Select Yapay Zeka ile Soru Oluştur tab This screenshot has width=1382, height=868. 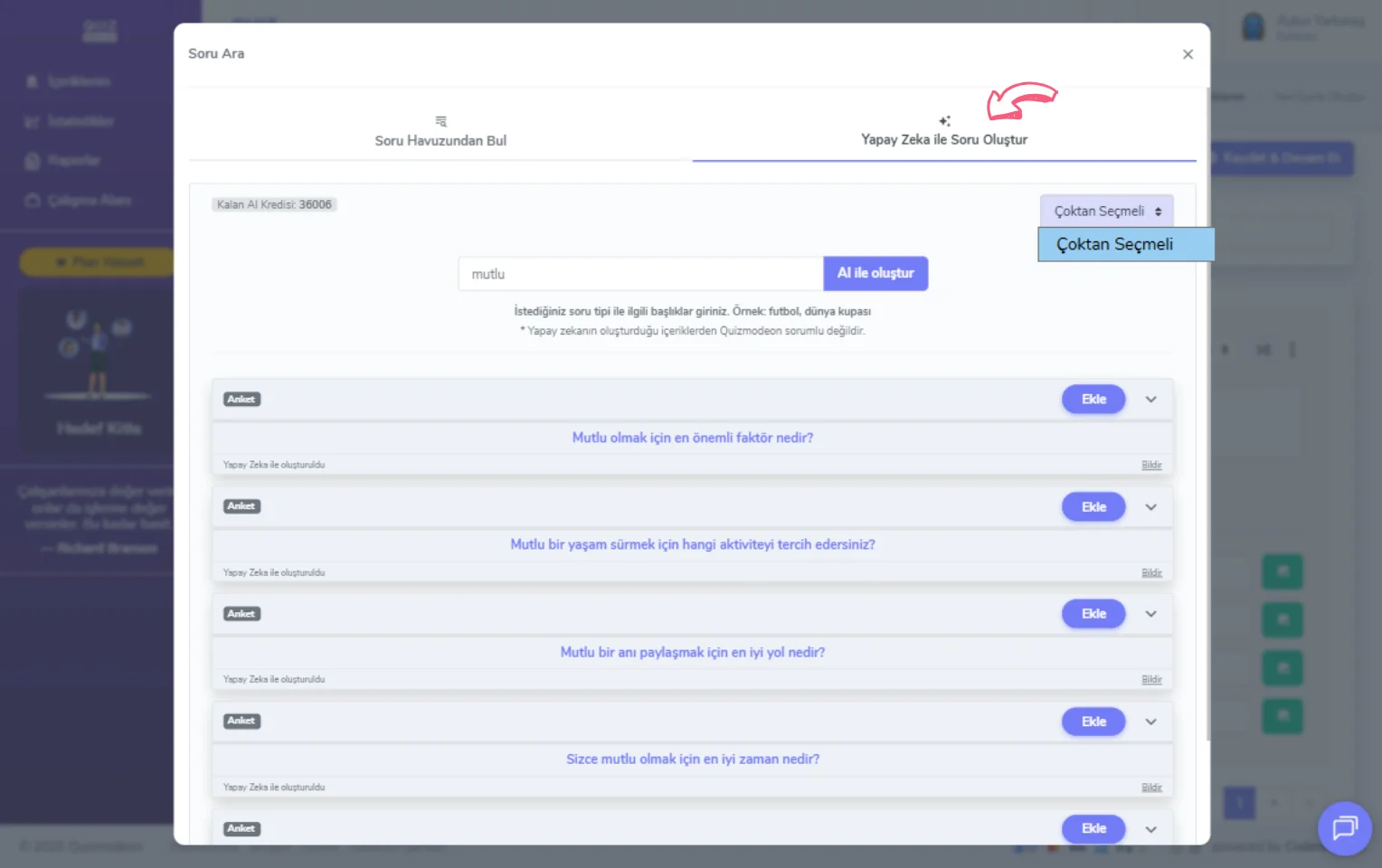pos(943,139)
